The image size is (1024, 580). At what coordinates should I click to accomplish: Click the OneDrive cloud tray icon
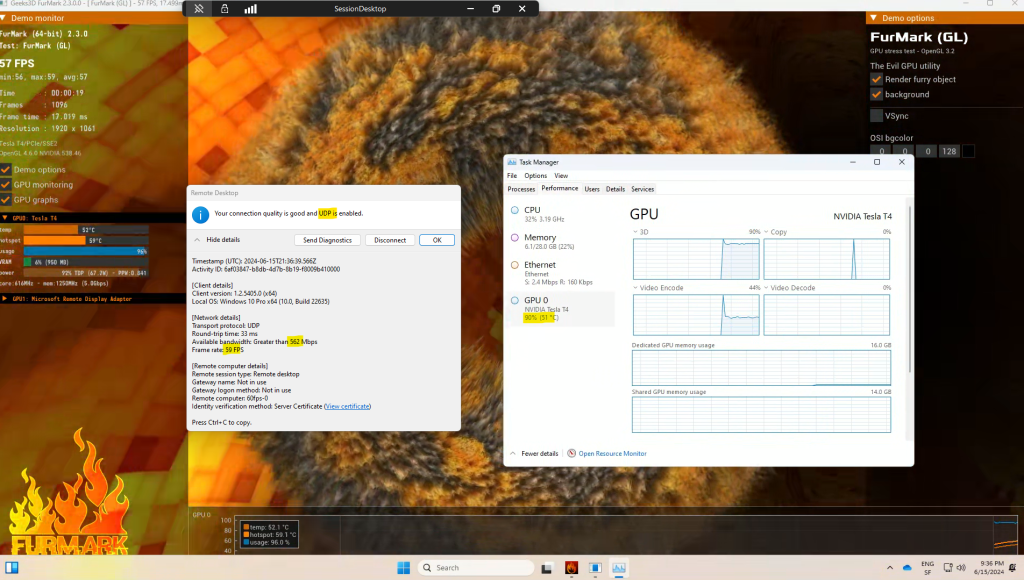[907, 568]
